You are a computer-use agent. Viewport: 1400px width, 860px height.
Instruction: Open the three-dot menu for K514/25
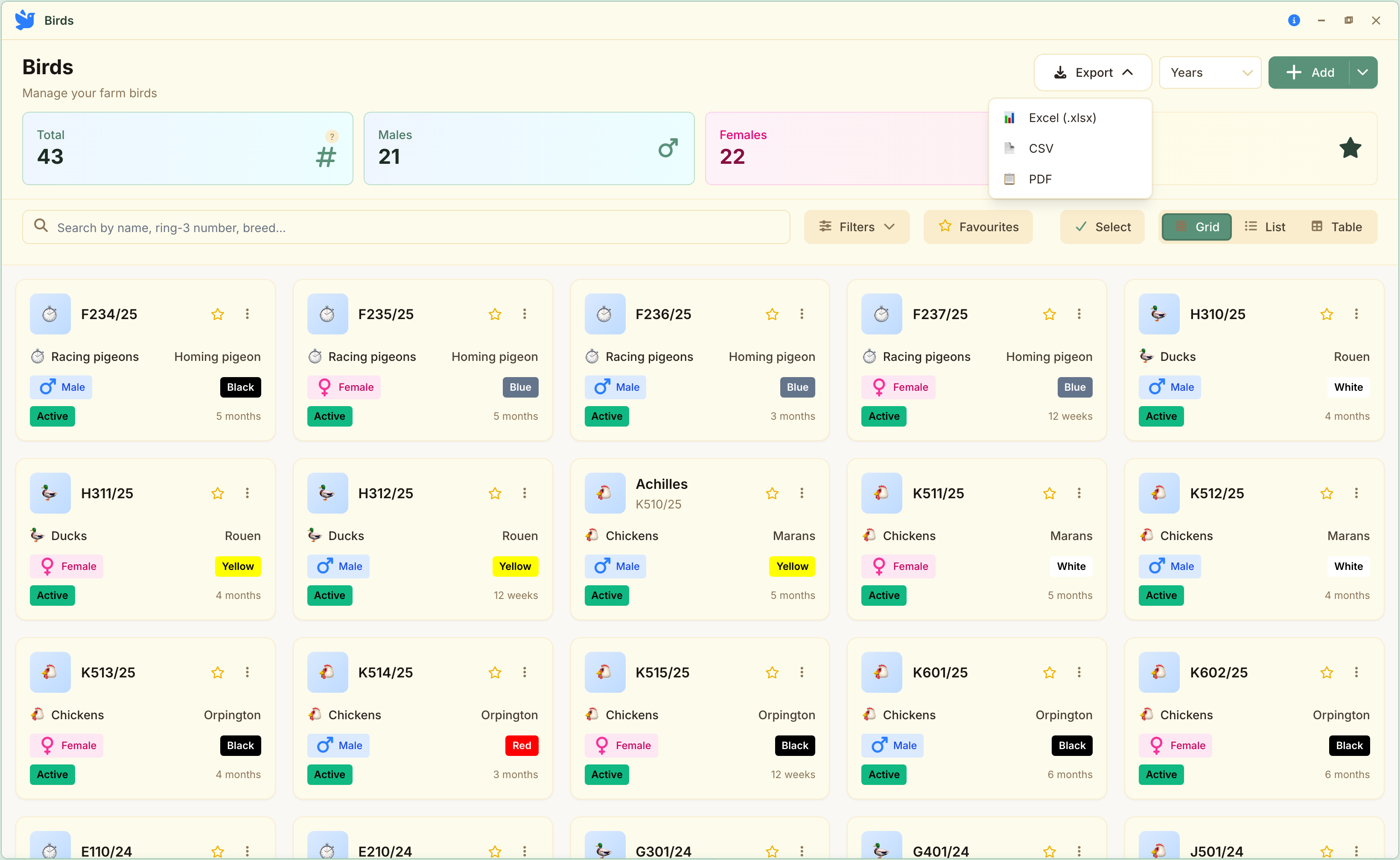(525, 672)
